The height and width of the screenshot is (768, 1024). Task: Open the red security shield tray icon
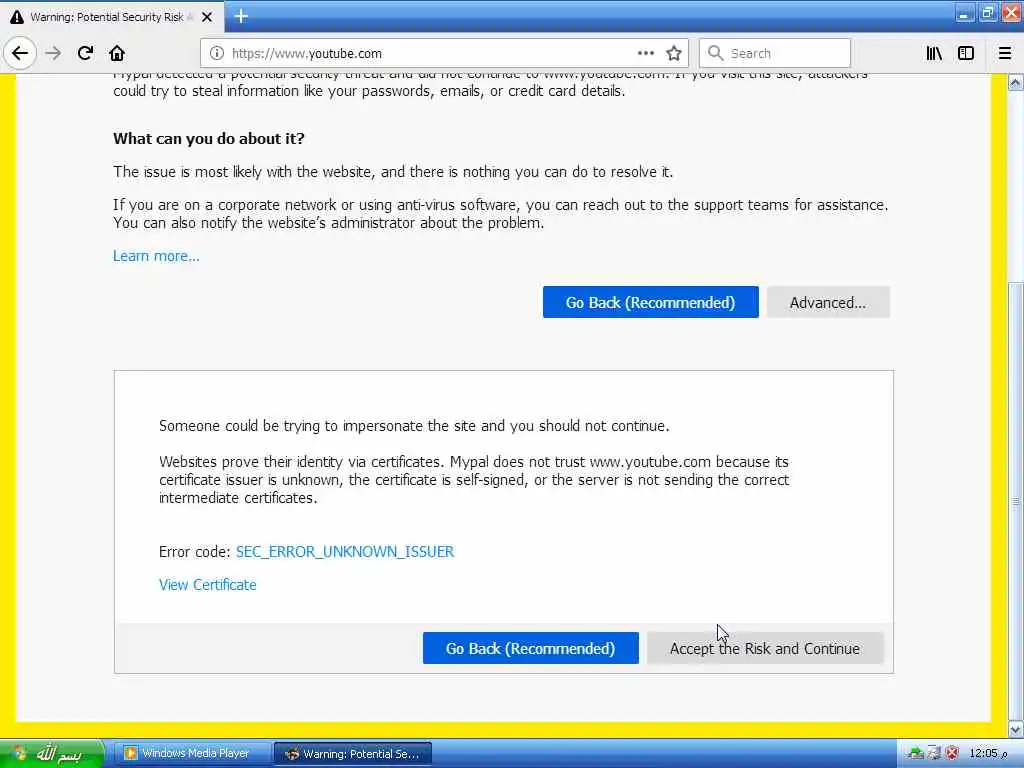[952, 754]
